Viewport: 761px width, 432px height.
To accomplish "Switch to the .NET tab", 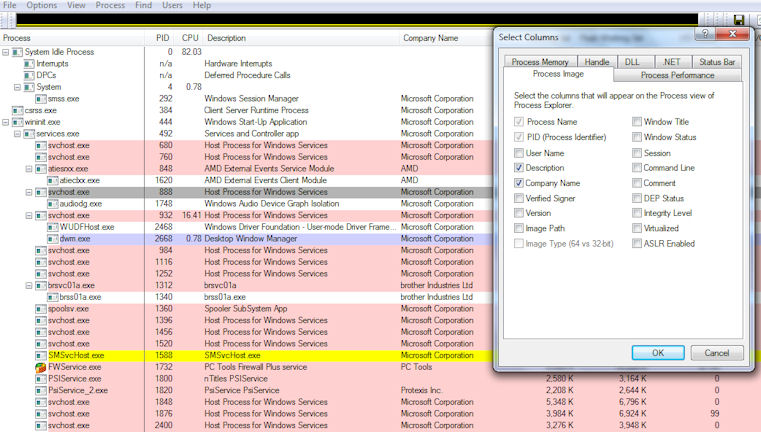I will [x=672, y=62].
